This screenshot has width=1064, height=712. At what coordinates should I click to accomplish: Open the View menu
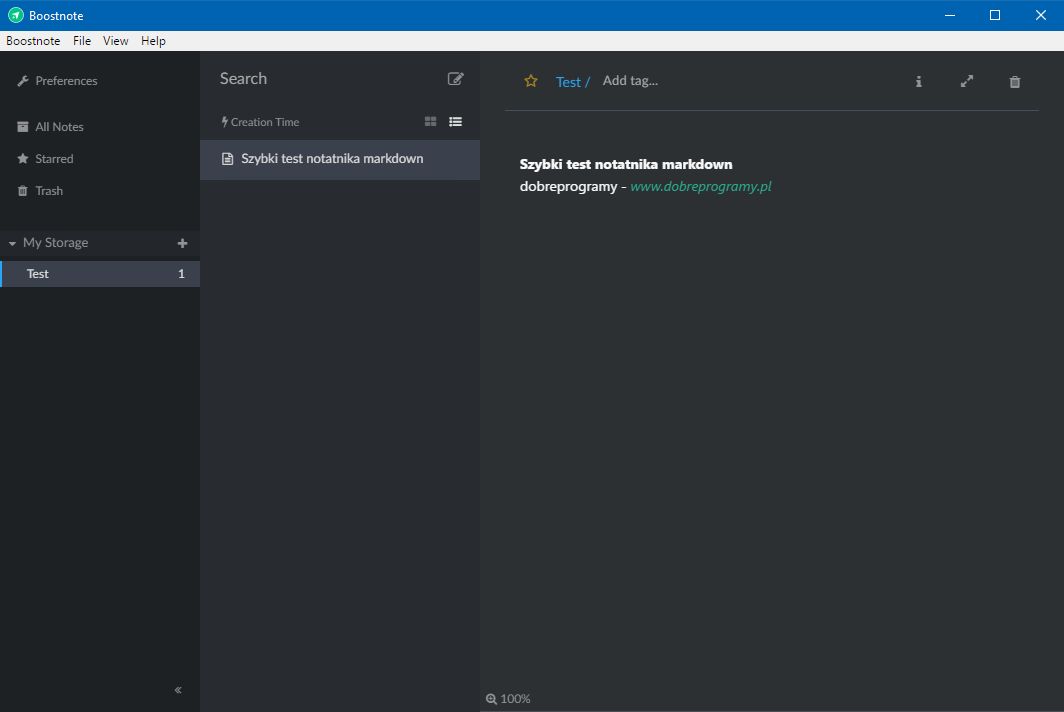click(115, 41)
